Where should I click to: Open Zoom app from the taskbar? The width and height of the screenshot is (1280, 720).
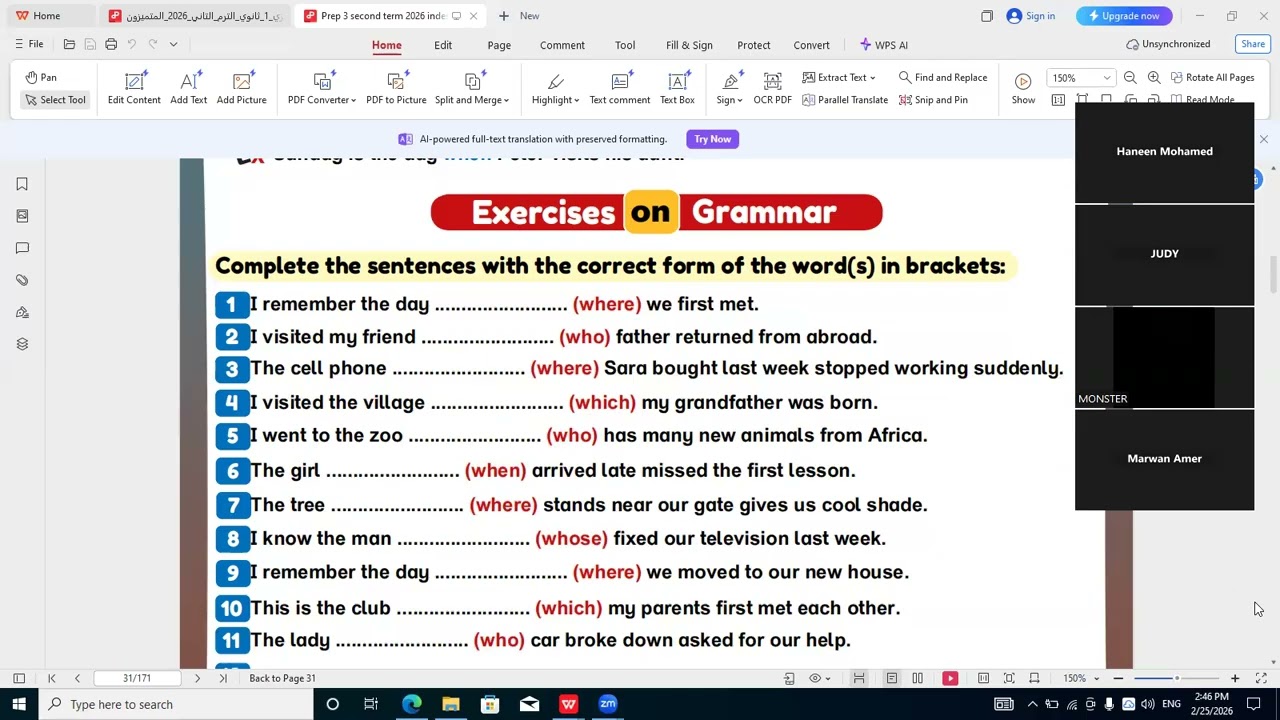tap(608, 704)
